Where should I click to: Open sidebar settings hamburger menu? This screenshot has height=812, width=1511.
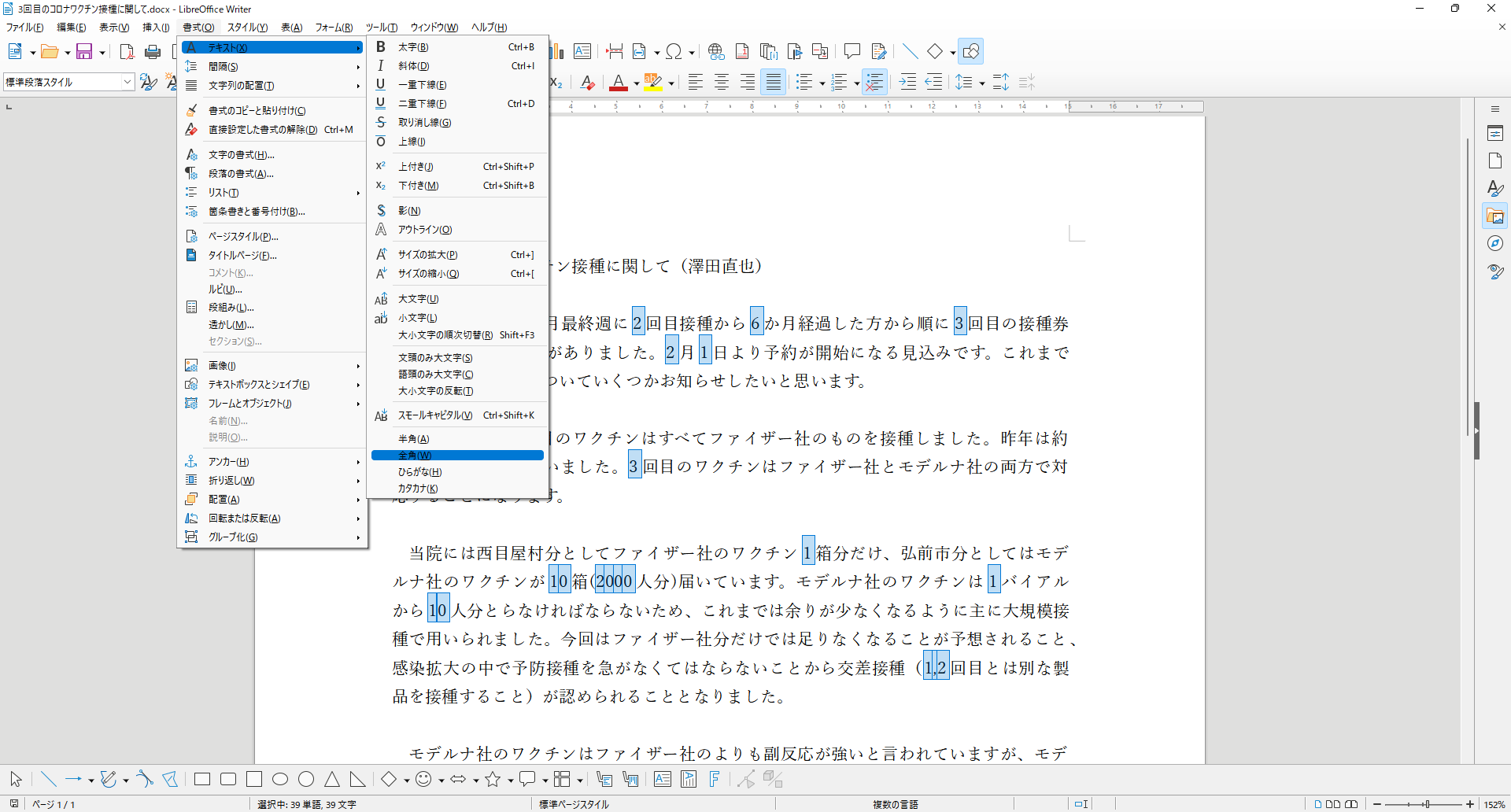point(1495,109)
